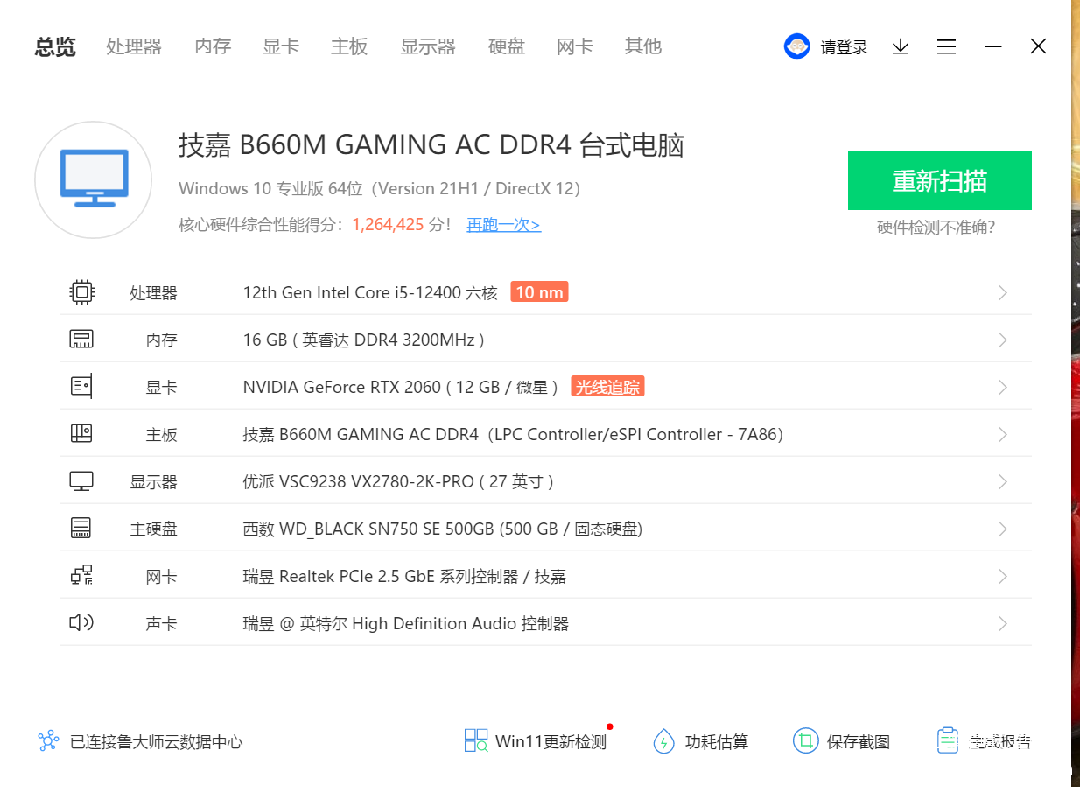Click the network card icon
Image resolution: width=1080 pixels, height=787 pixels.
[82, 576]
